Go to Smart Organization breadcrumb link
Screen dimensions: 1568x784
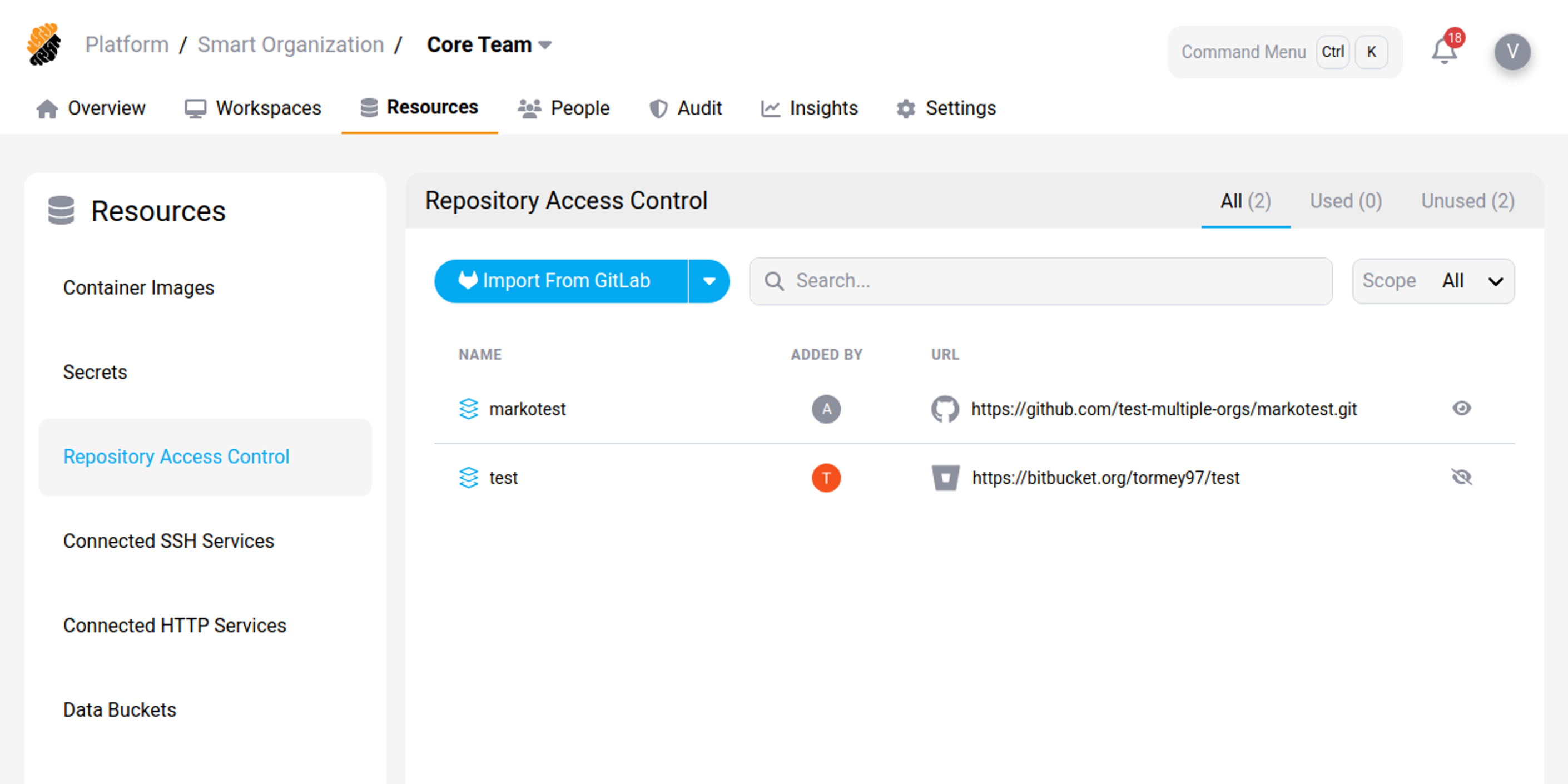click(290, 44)
